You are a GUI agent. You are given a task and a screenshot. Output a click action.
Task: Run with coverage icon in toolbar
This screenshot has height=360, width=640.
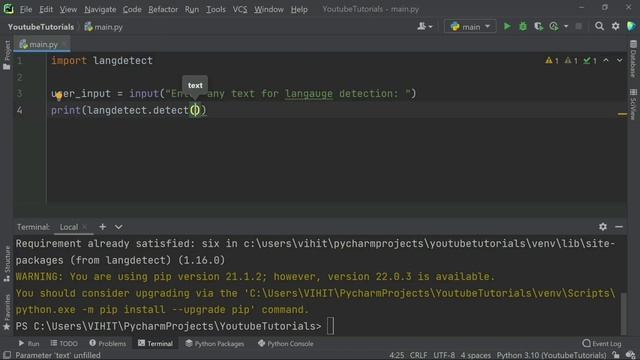click(x=538, y=27)
